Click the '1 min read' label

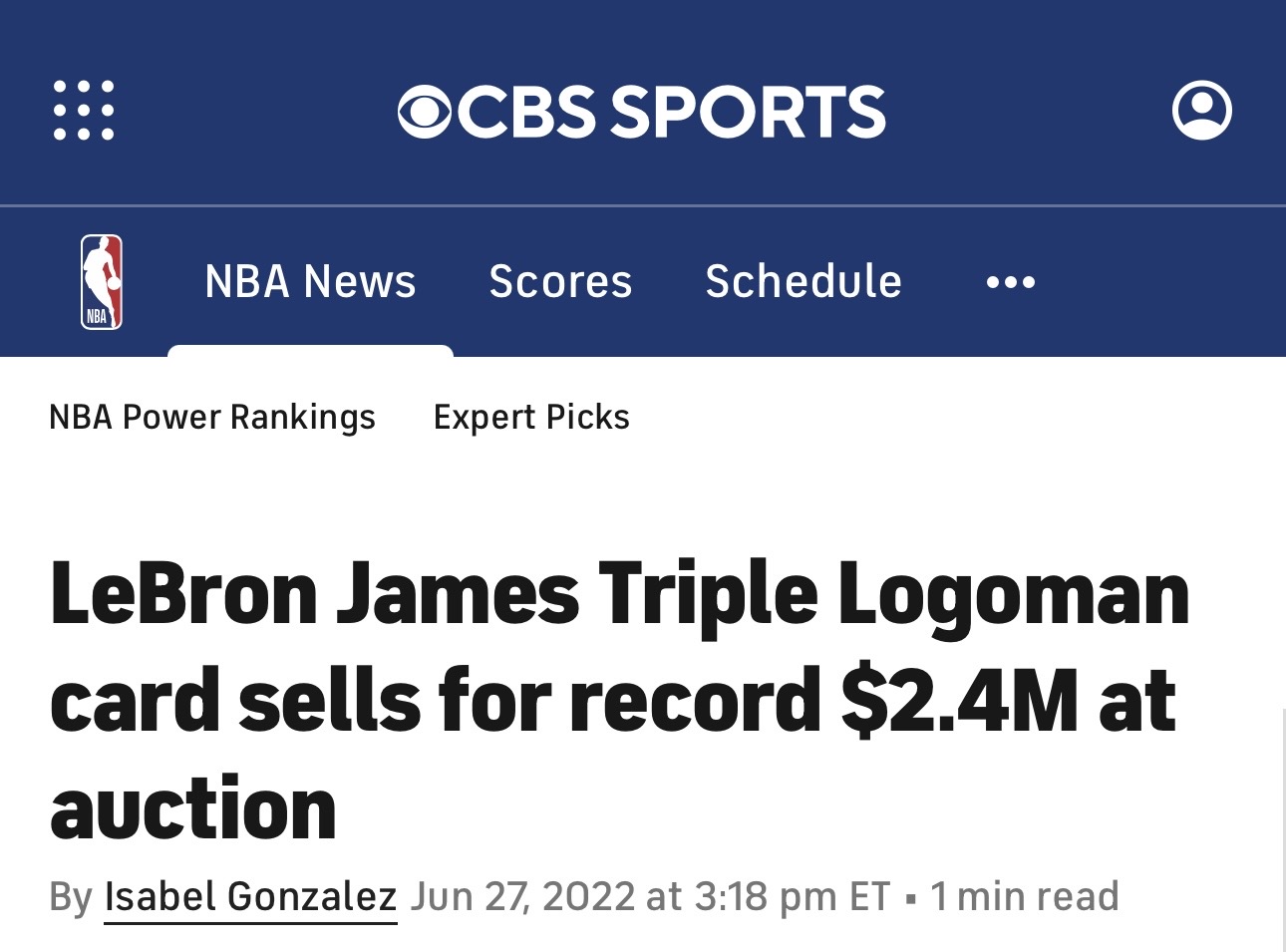coord(1024,896)
